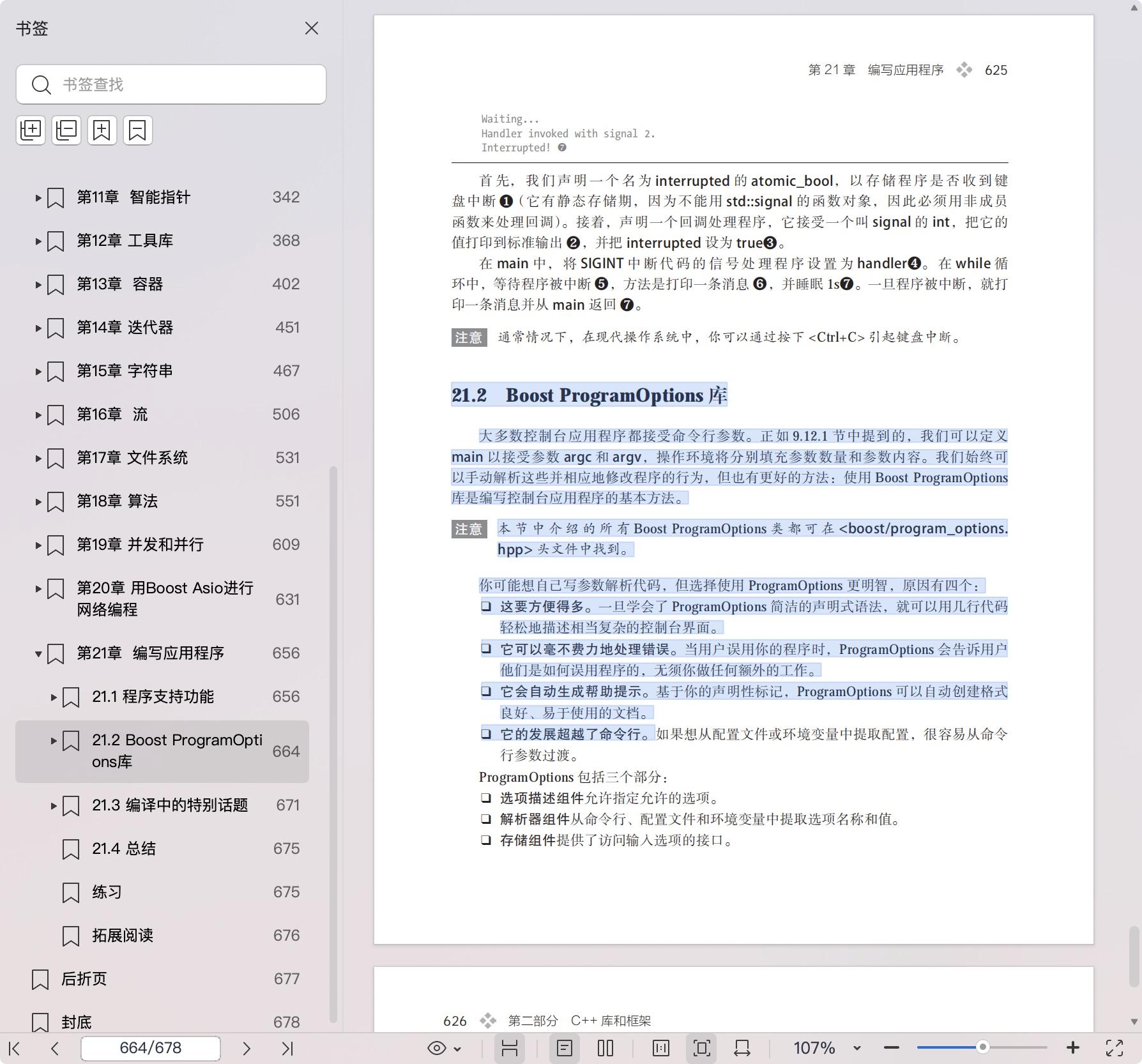This screenshot has width=1142, height=1064.
Task: Click the first 注意 note label
Action: click(x=469, y=337)
